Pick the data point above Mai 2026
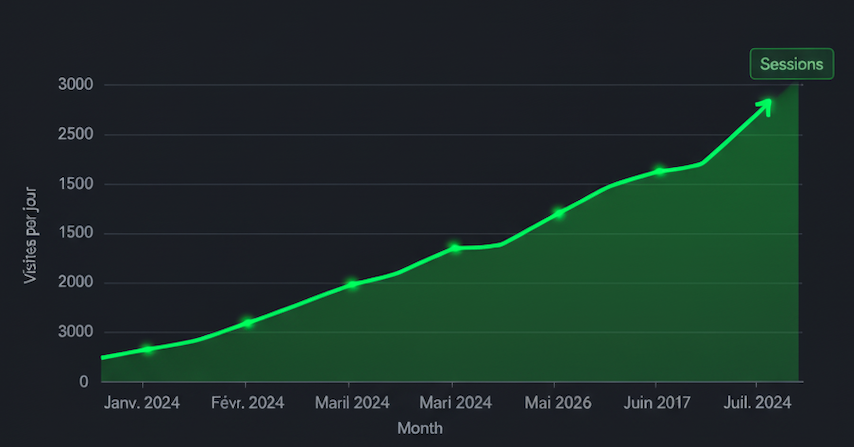The height and width of the screenshot is (447, 854). coord(559,213)
